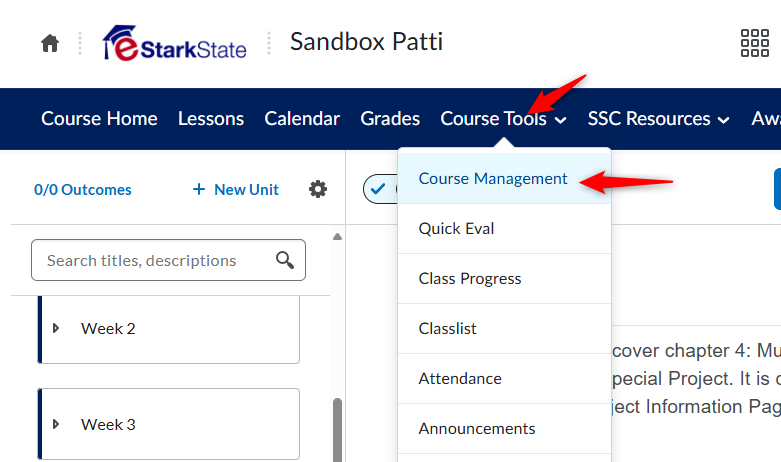
Task: Expand the Week 2 unit
Action: pos(56,328)
